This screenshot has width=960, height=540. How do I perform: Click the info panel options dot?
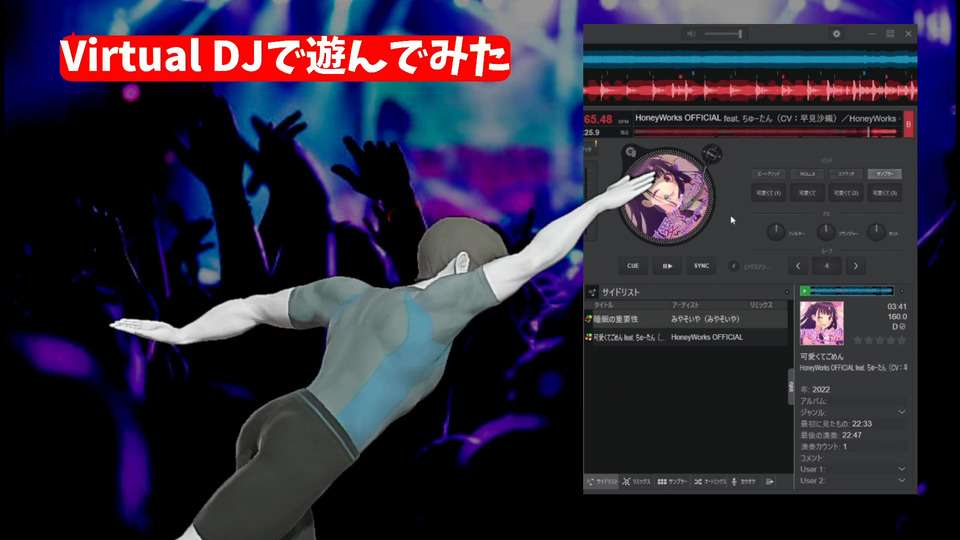pyautogui.click(x=901, y=291)
